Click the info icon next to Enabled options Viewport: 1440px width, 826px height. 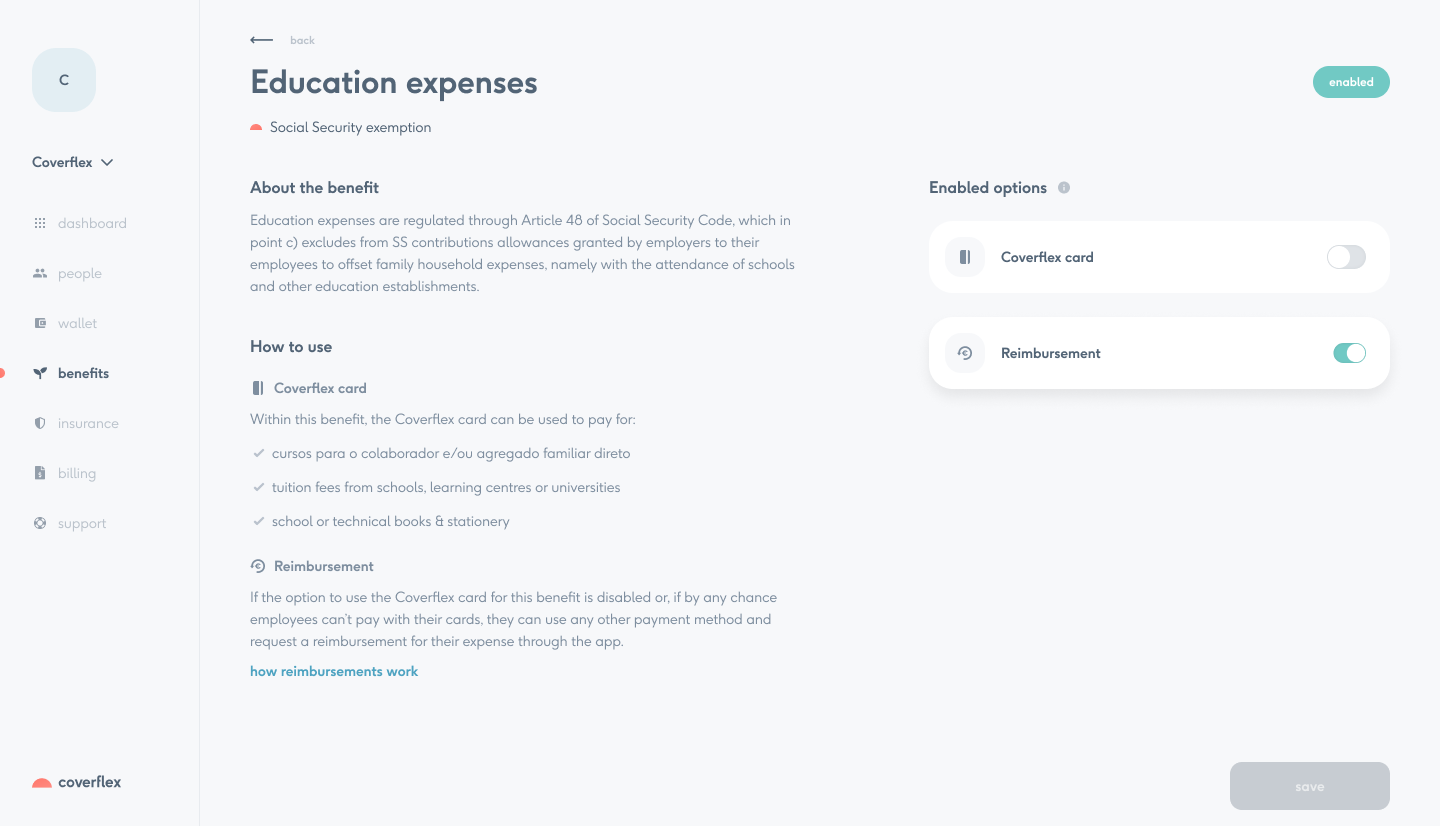[x=1064, y=187]
